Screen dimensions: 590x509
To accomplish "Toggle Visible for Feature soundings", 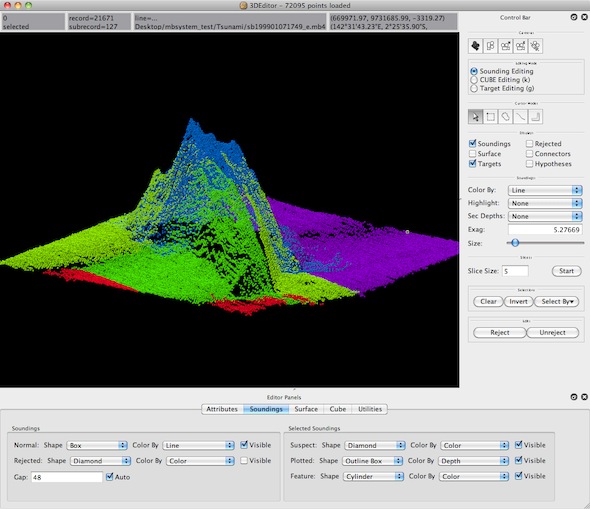I will click(519, 476).
